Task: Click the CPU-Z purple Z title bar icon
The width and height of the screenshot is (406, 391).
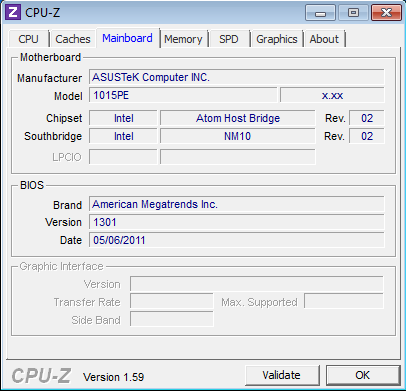Action: [13, 12]
